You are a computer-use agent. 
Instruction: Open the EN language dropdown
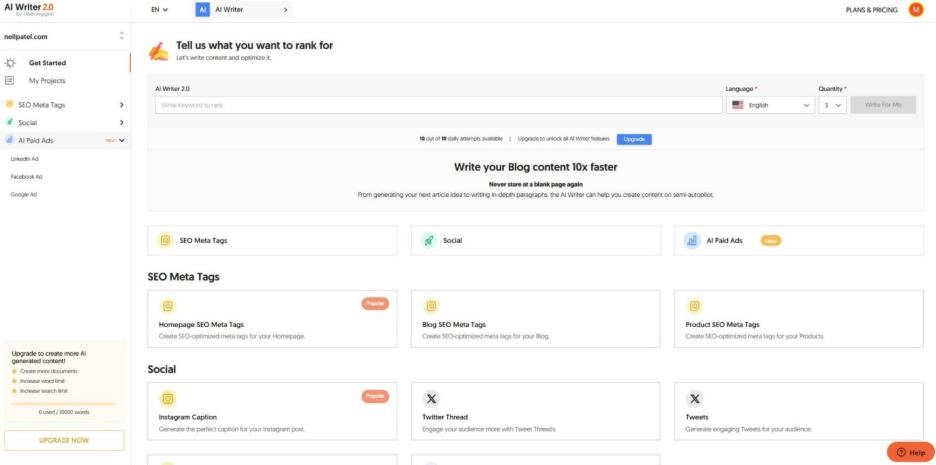[x=159, y=10]
